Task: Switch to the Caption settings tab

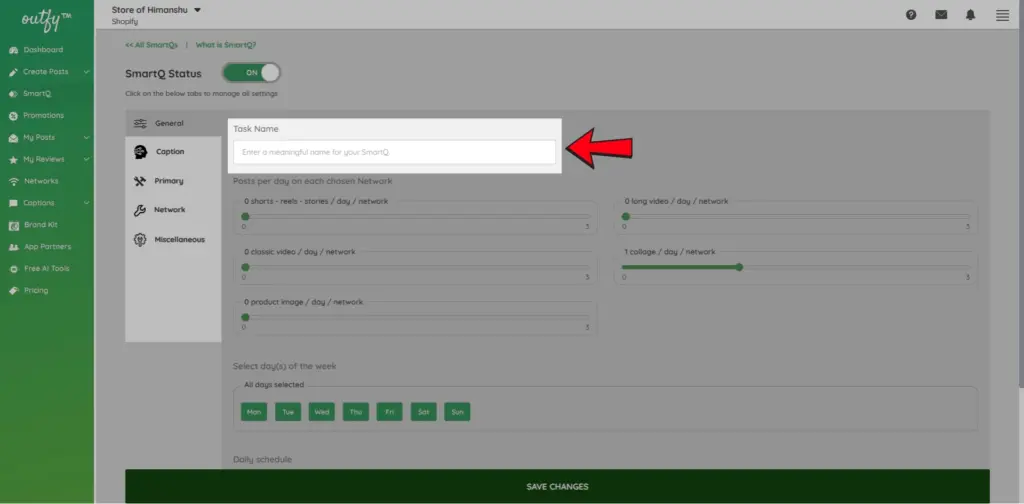Action: click(x=170, y=152)
